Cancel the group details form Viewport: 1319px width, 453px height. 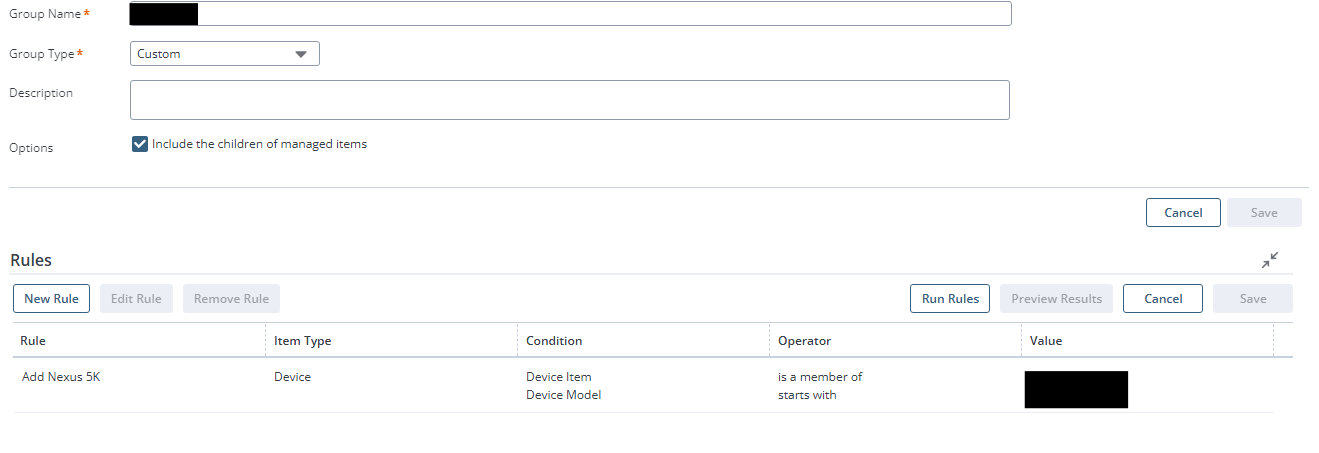1183,213
